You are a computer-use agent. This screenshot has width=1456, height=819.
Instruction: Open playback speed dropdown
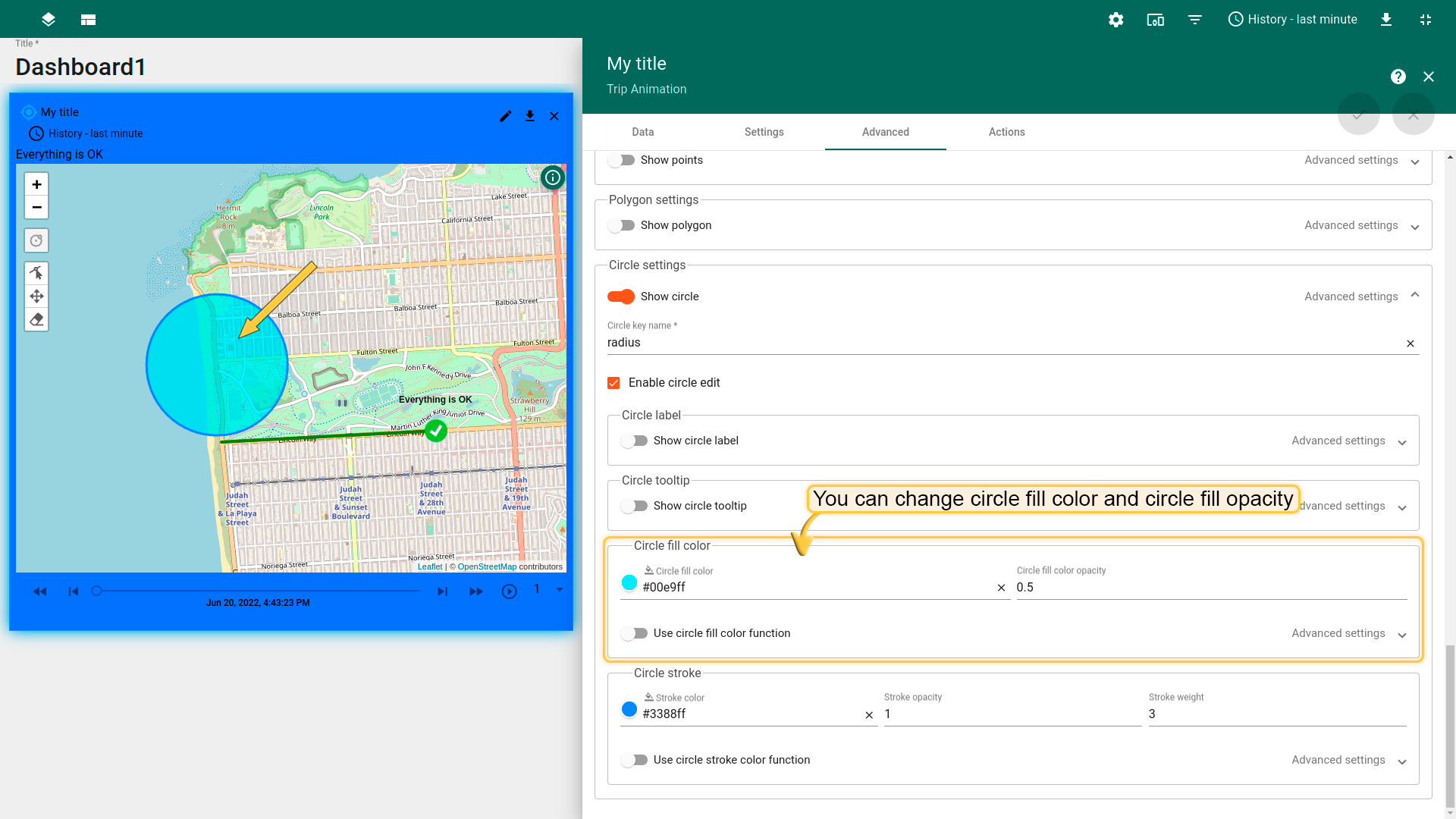[548, 589]
